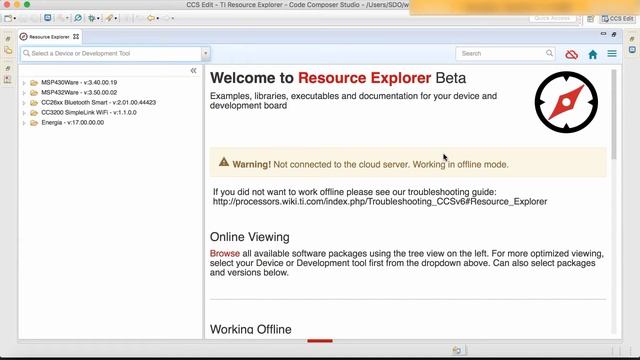640x360 pixels.
Task: Click the CC26xx Bluetooth Smart folder icon
Action: [x=34, y=103]
